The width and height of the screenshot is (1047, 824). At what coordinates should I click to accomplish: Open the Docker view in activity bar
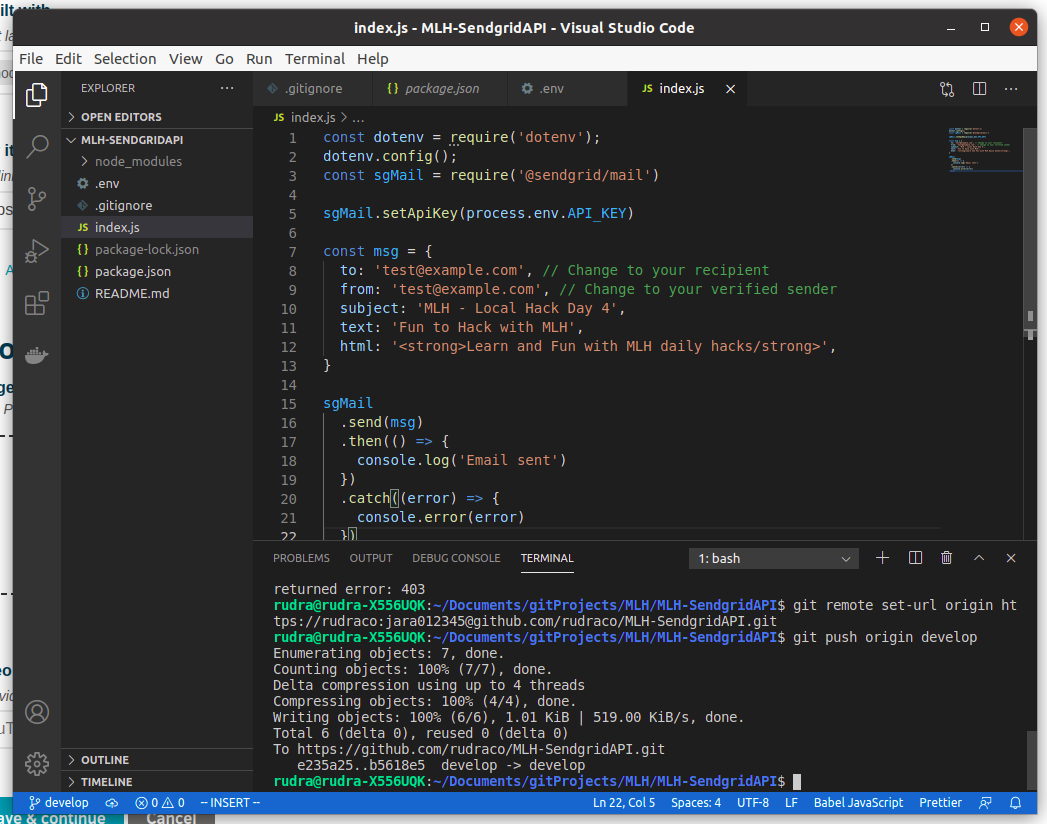click(37, 355)
